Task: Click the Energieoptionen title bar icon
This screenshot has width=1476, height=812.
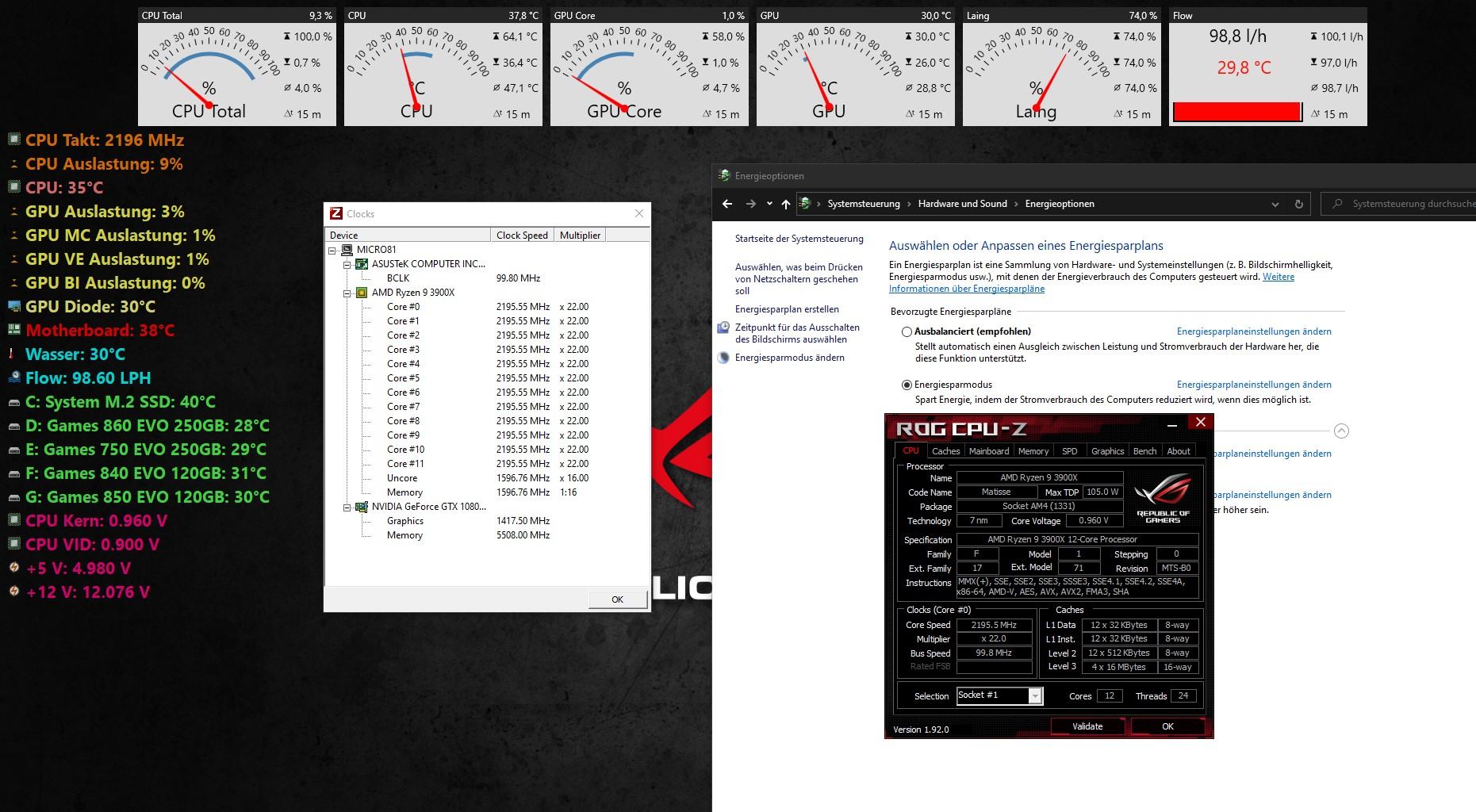Action: coord(723,175)
